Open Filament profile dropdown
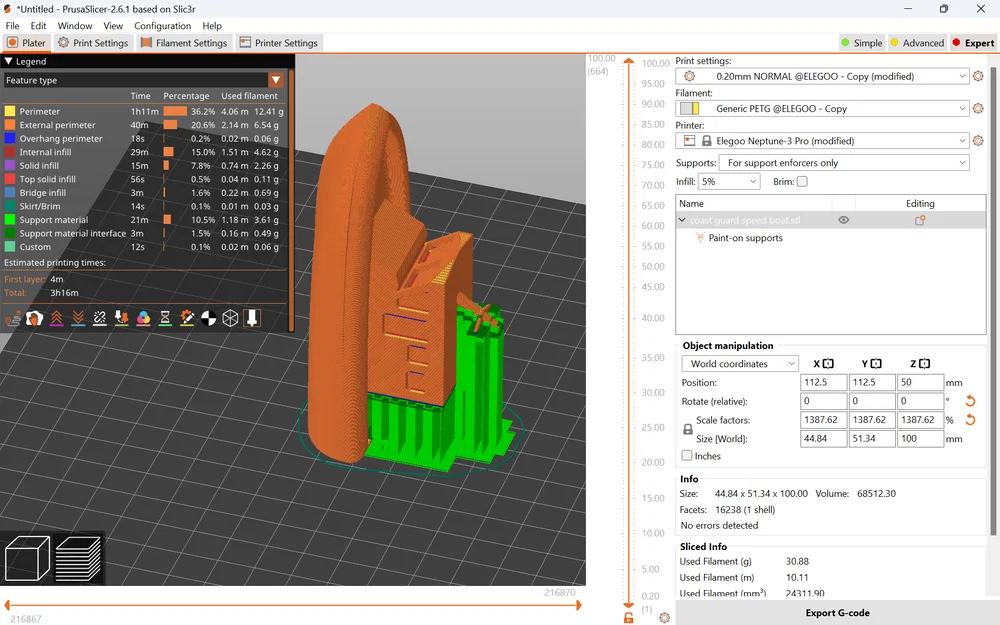1000x625 pixels. pos(823,108)
